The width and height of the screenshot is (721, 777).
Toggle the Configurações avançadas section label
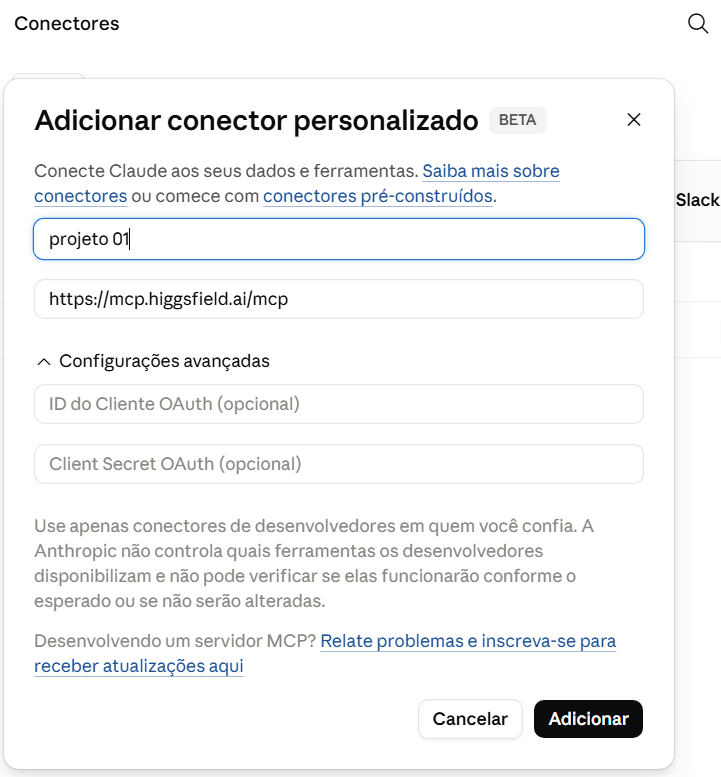[164, 361]
